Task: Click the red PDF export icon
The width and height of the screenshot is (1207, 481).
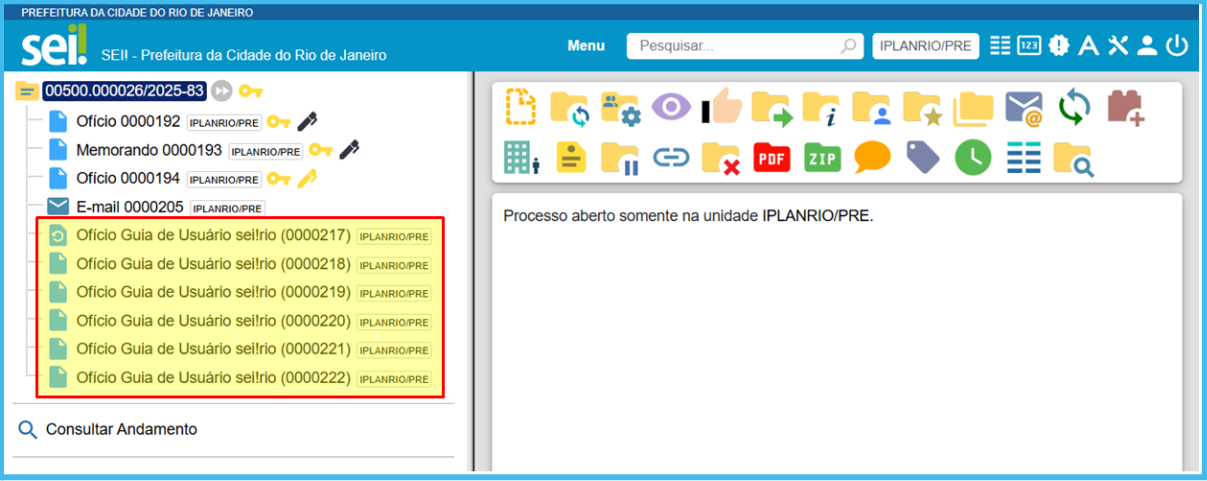Action: pyautogui.click(x=771, y=158)
